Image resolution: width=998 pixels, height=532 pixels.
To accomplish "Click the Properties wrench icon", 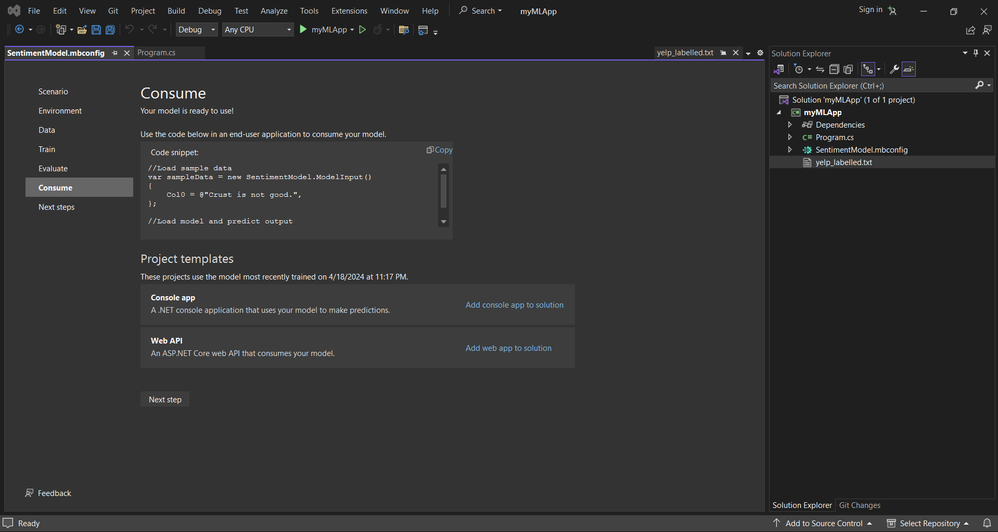I will click(x=894, y=69).
